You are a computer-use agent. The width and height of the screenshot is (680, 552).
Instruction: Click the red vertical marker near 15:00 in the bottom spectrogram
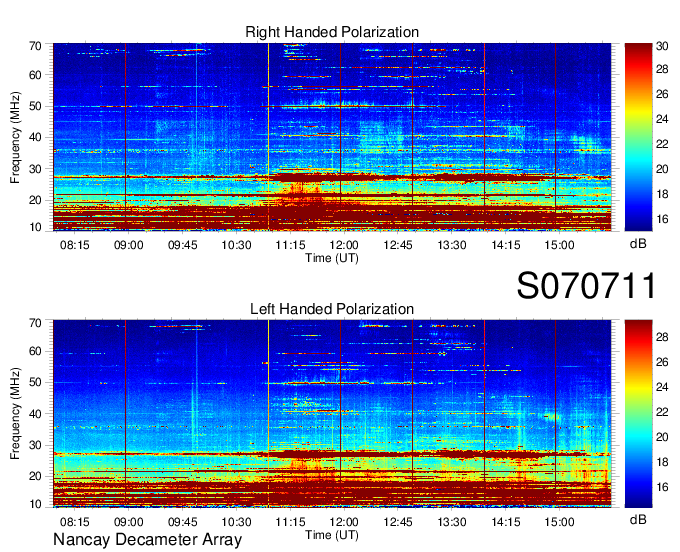point(556,414)
